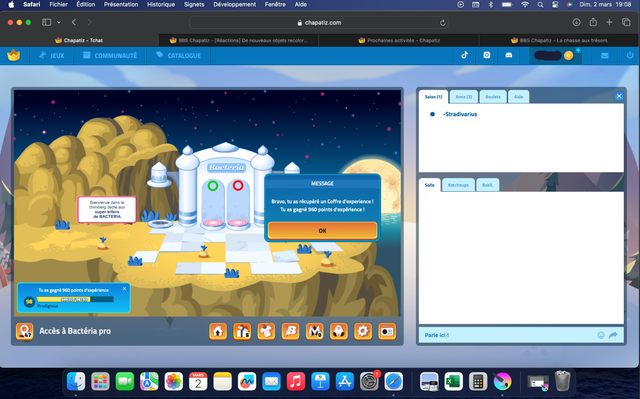Click the power logout icon
The height and width of the screenshot is (399, 640).
(630, 55)
